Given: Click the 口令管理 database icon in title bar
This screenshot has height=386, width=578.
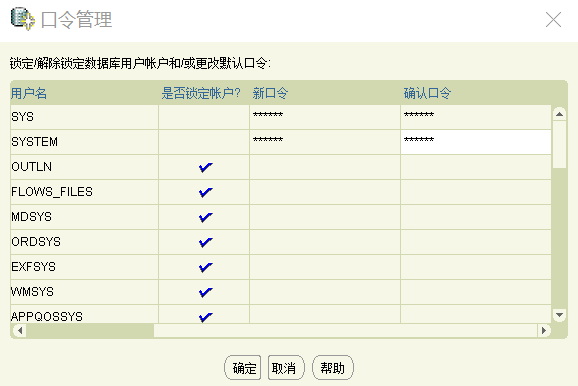Looking at the screenshot, I should point(23,19).
